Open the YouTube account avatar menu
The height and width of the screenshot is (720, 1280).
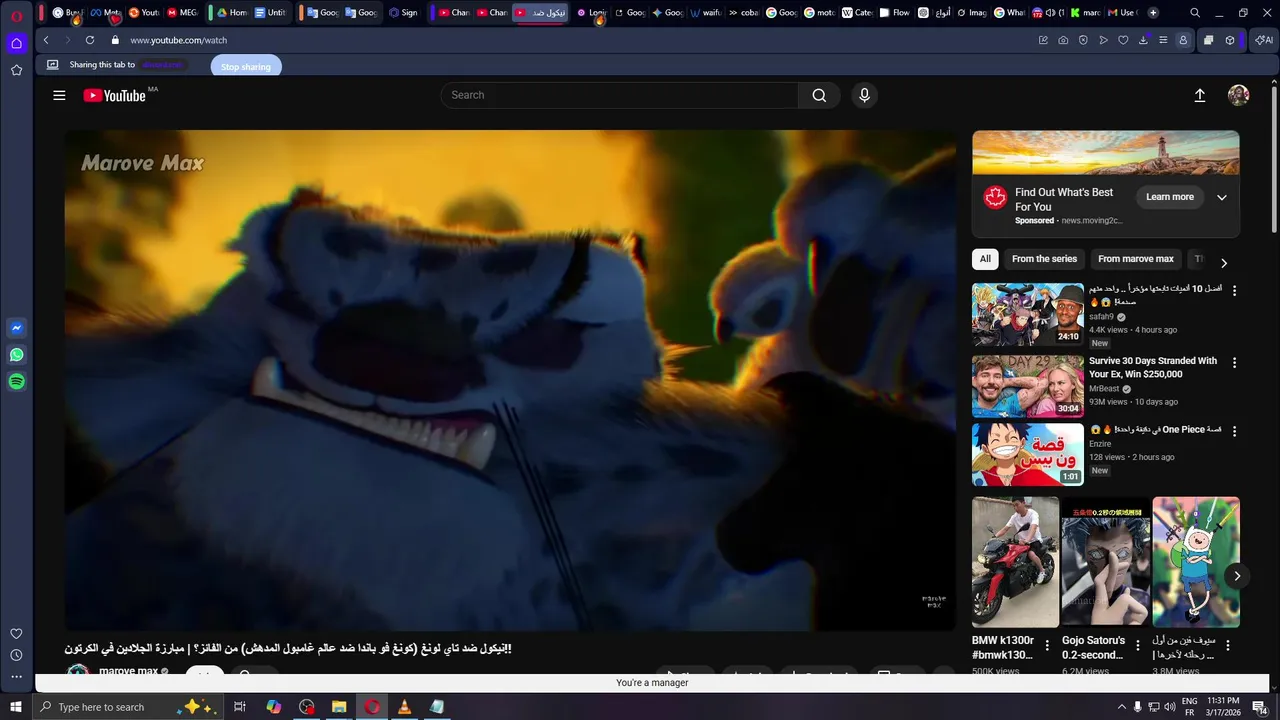tap(1239, 95)
